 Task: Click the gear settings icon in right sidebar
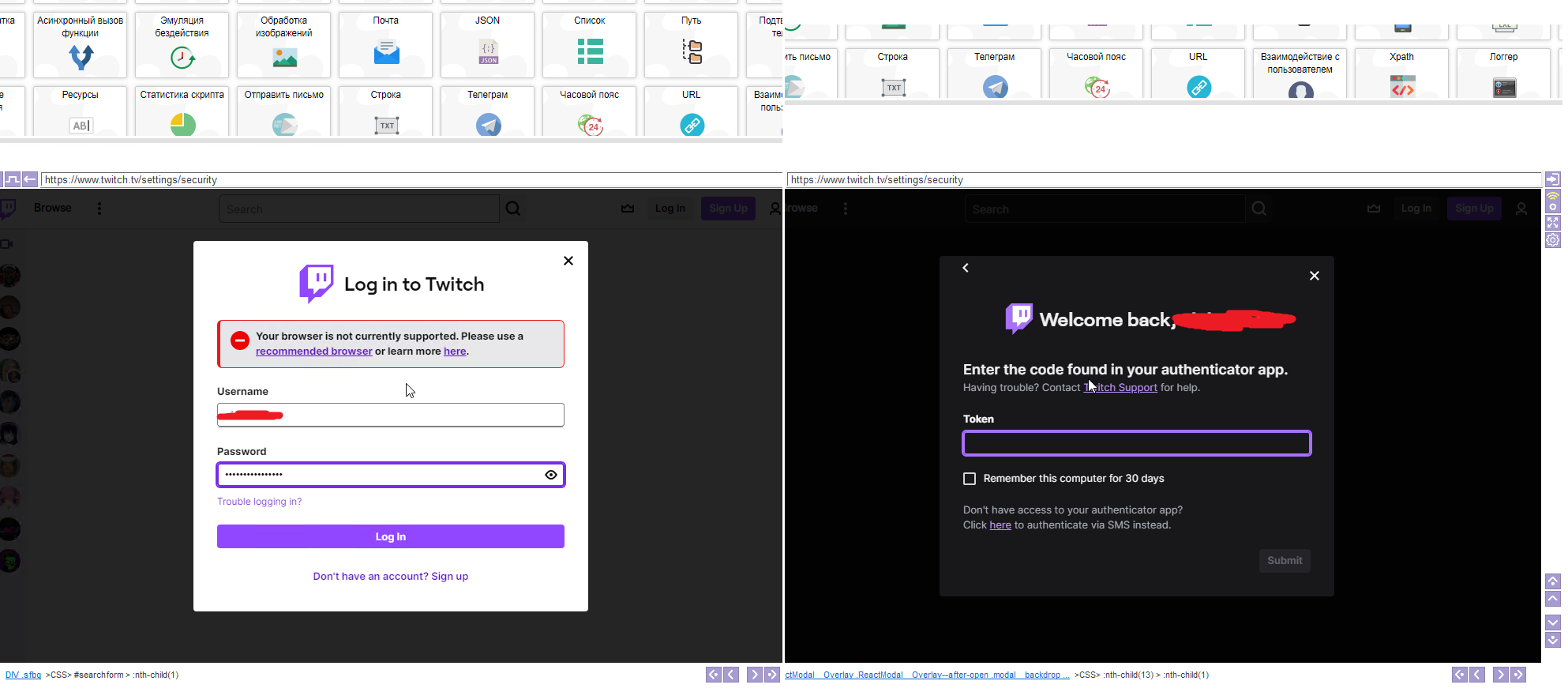tap(1552, 240)
